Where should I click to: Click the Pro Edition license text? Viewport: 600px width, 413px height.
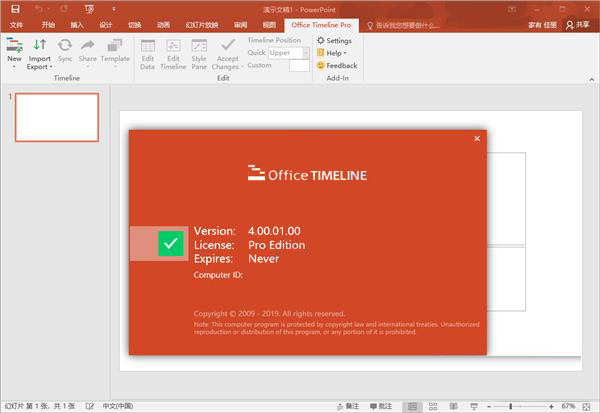[277, 245]
